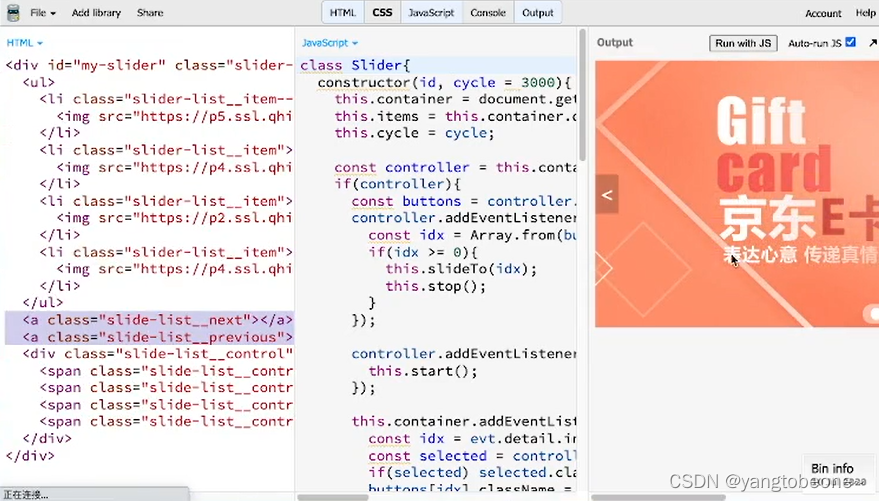Click the 'if(idx >= 0){' line

click(423, 252)
